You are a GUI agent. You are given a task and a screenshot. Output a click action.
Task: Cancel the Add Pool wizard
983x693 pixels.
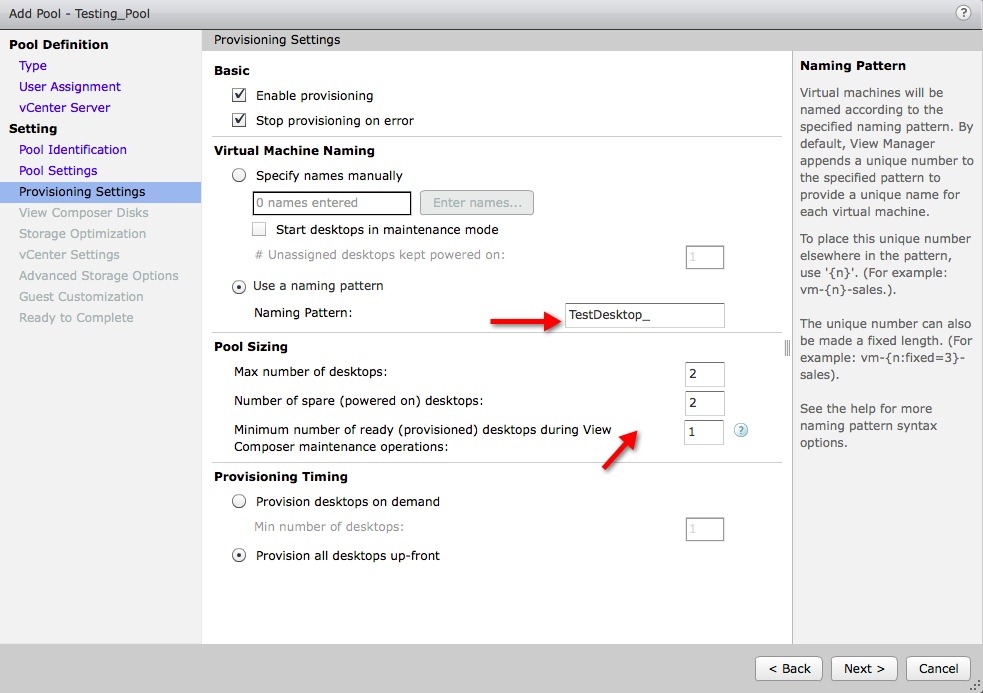pyautogui.click(x=938, y=668)
